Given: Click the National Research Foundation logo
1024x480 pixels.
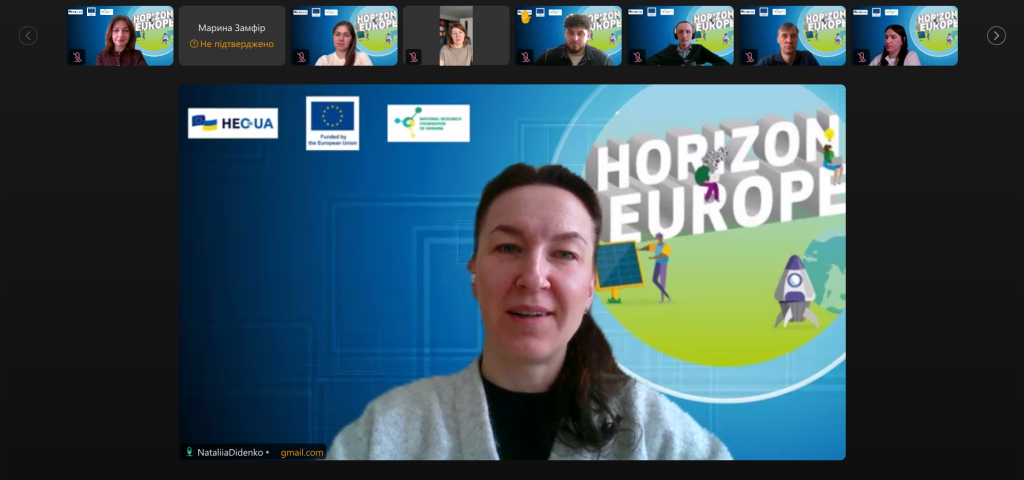Looking at the screenshot, I should tap(428, 123).
